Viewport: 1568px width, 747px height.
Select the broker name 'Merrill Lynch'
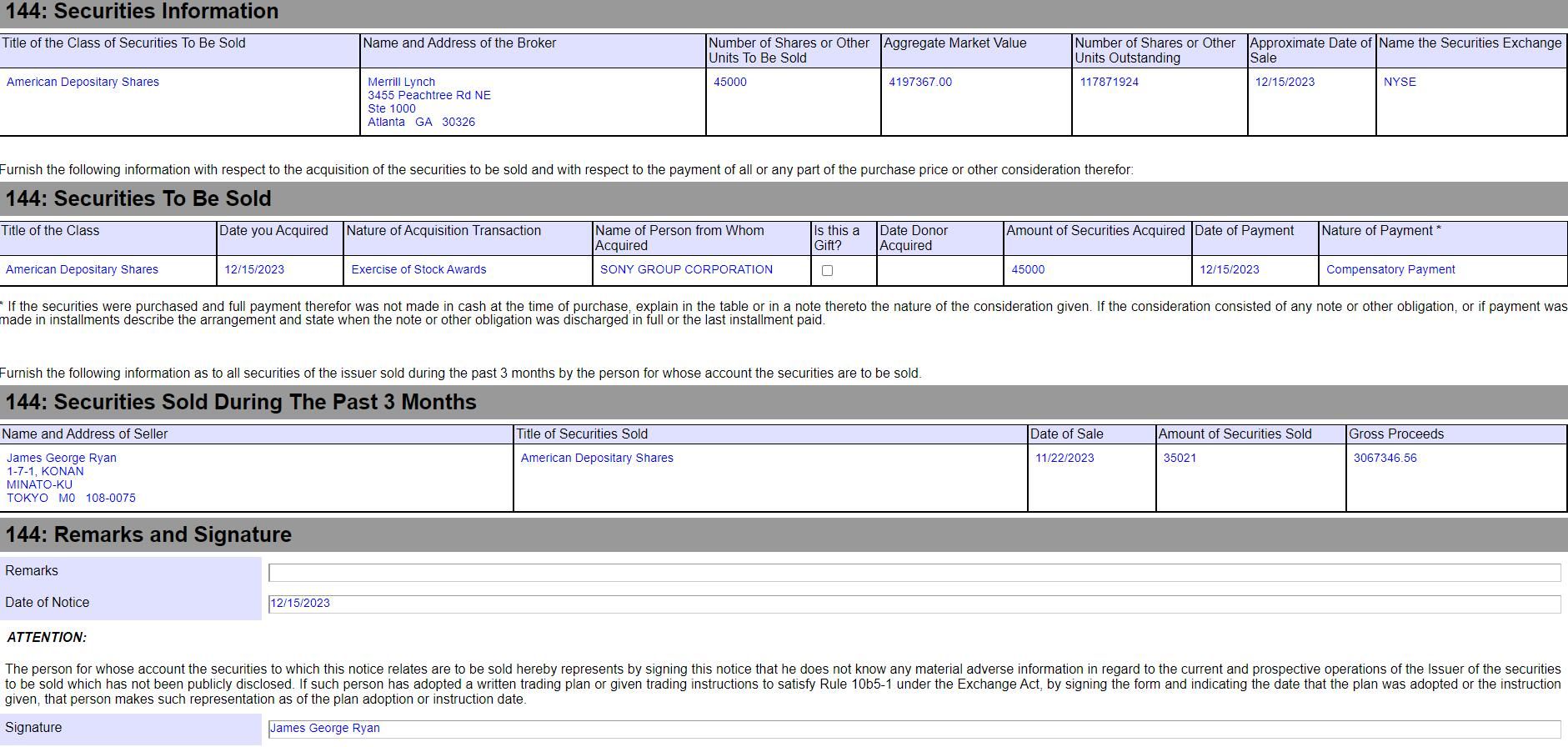click(x=401, y=82)
